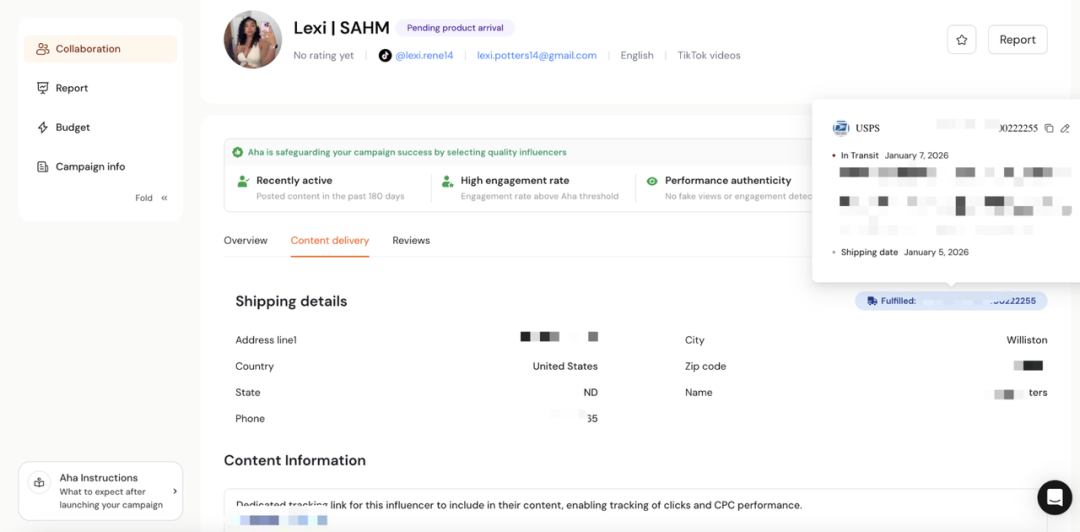This screenshot has width=1080, height=532.
Task: Click the star favorite icon button
Action: tap(961, 40)
